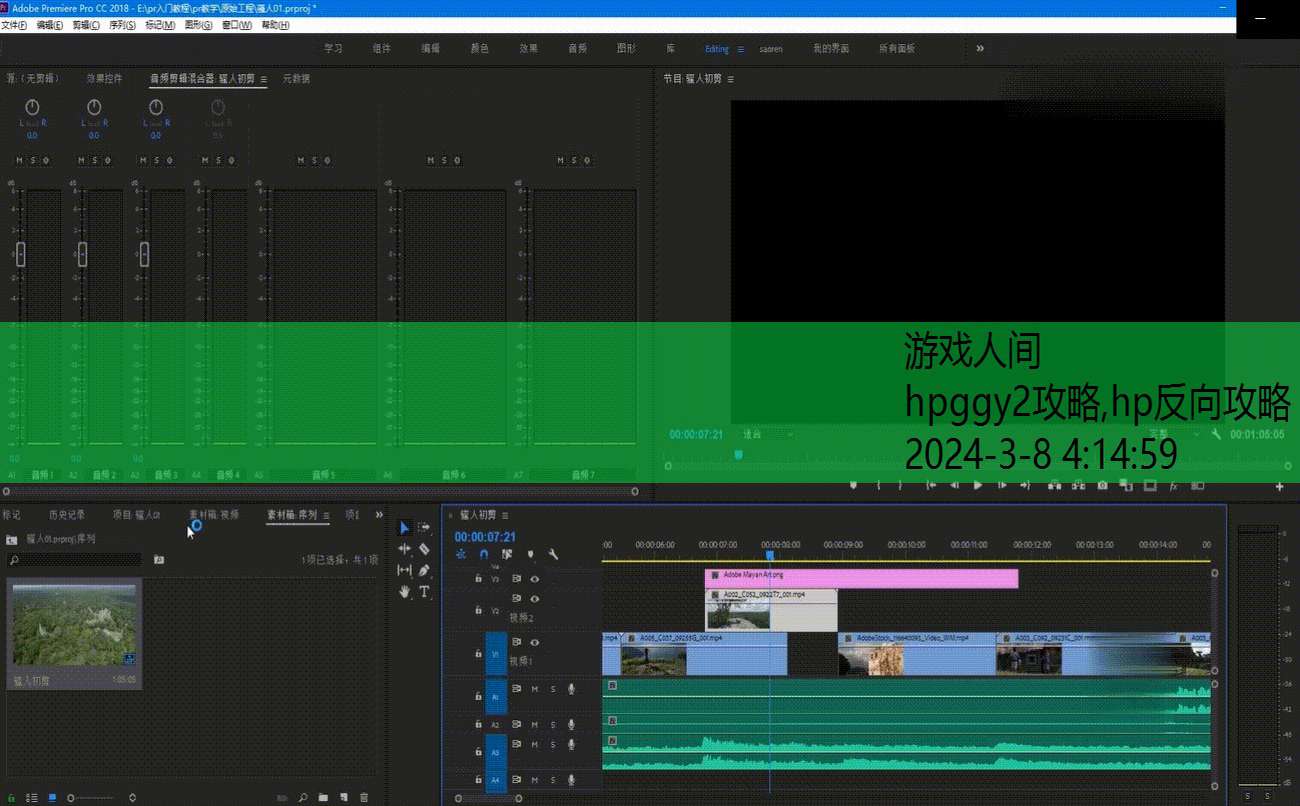The height and width of the screenshot is (806, 1300).
Task: Open audio clip mixer panel menu
Action: click(263, 79)
